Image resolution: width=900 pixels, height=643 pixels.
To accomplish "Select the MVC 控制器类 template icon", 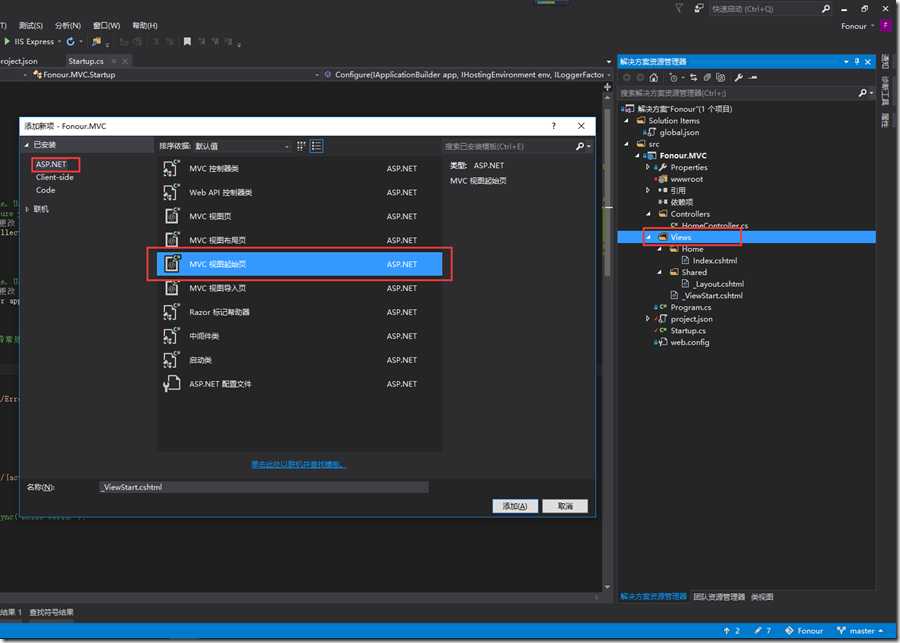I will coord(170,168).
